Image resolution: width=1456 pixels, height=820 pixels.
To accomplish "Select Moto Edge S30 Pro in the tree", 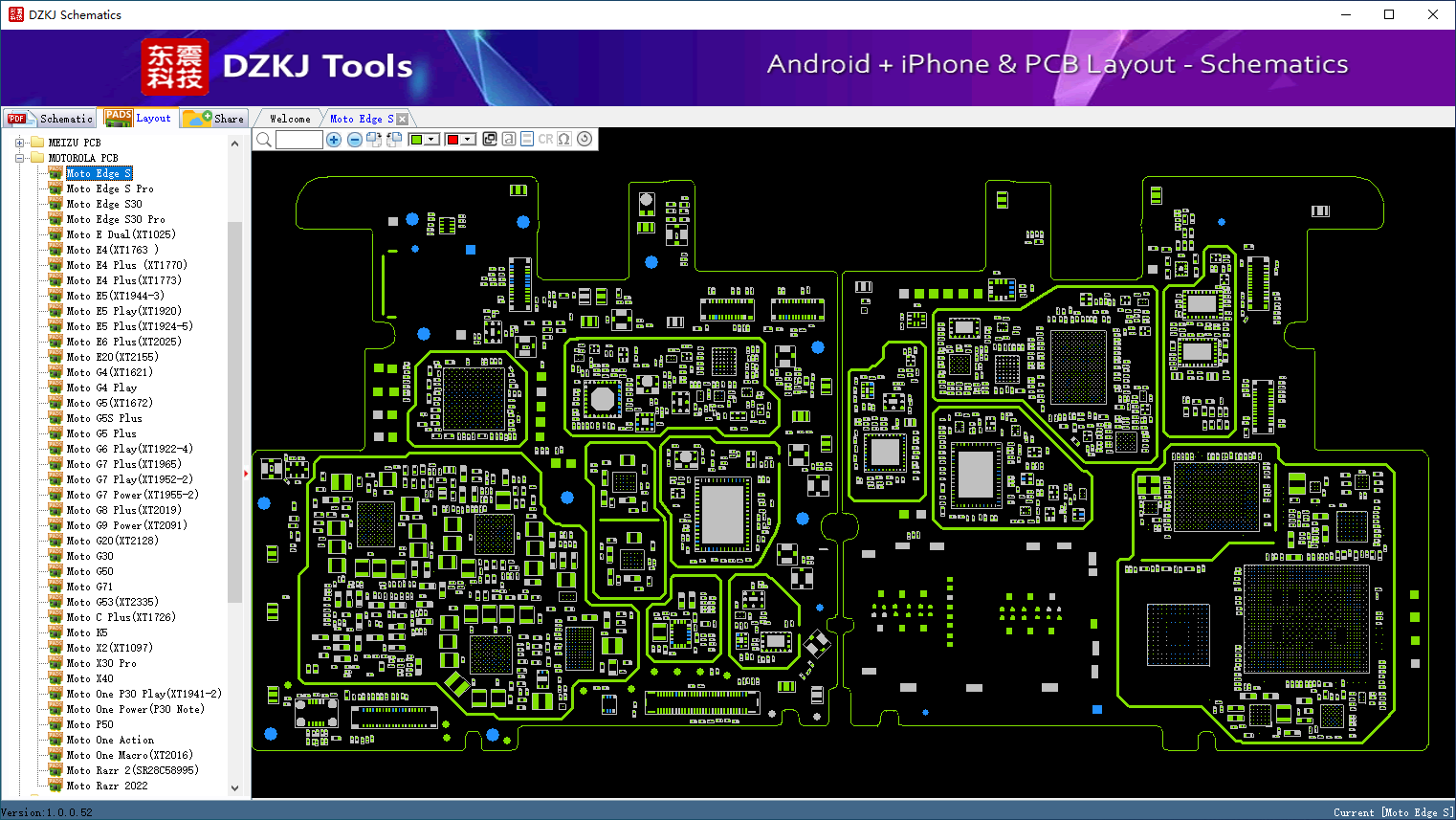I will 116,219.
